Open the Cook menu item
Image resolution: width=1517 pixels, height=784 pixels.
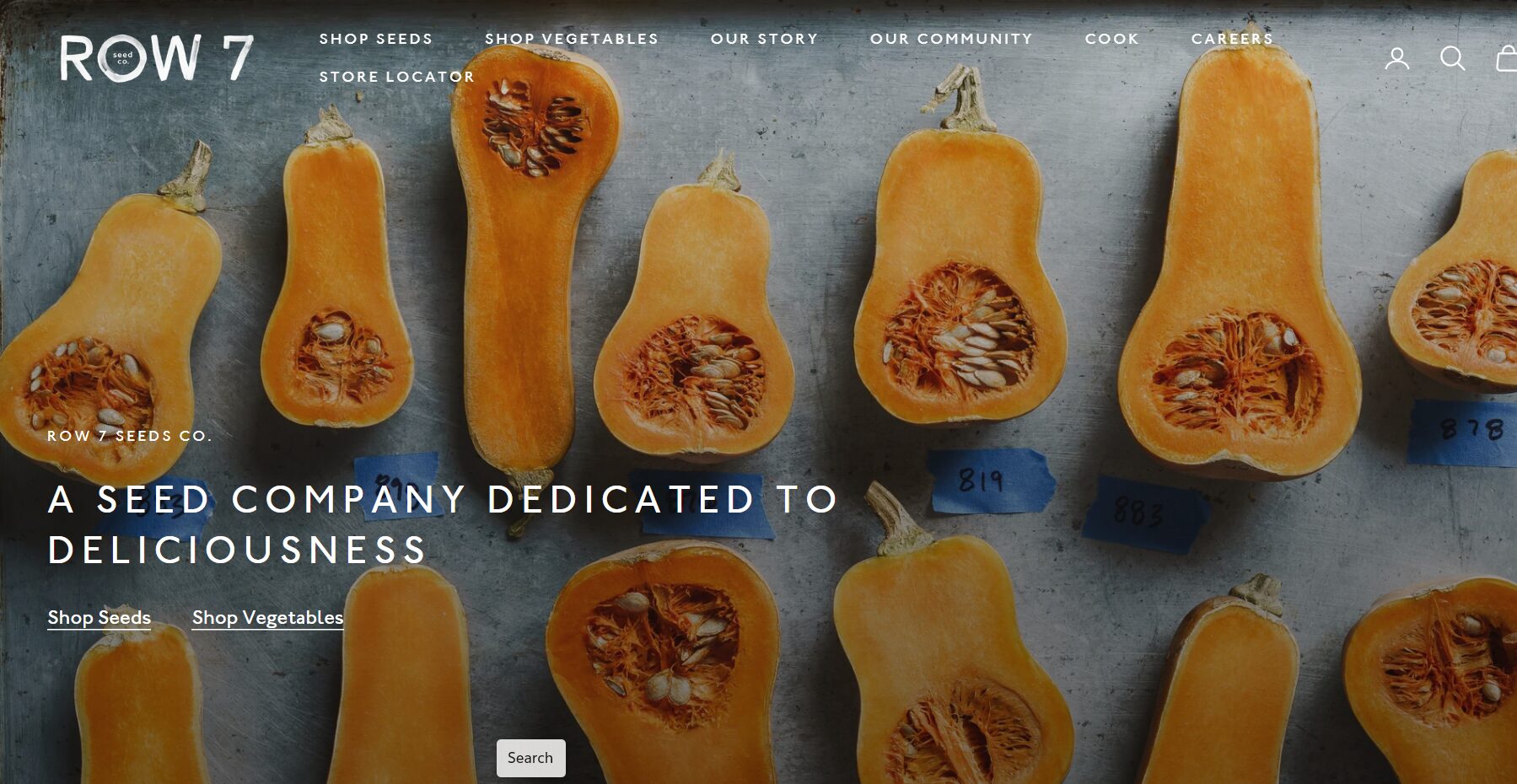pyautogui.click(x=1112, y=39)
